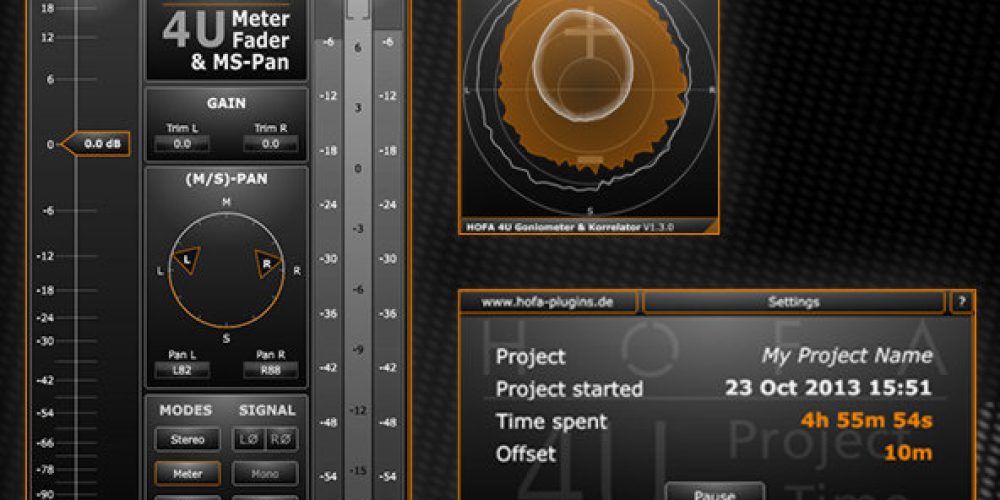The width and height of the screenshot is (1000, 500).
Task: Enable Mono signal mode
Action: pos(264,474)
